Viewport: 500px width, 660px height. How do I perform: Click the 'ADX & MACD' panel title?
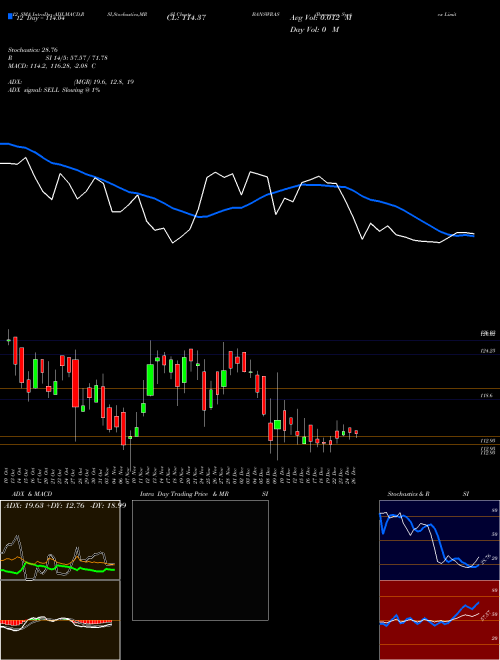coord(32,494)
